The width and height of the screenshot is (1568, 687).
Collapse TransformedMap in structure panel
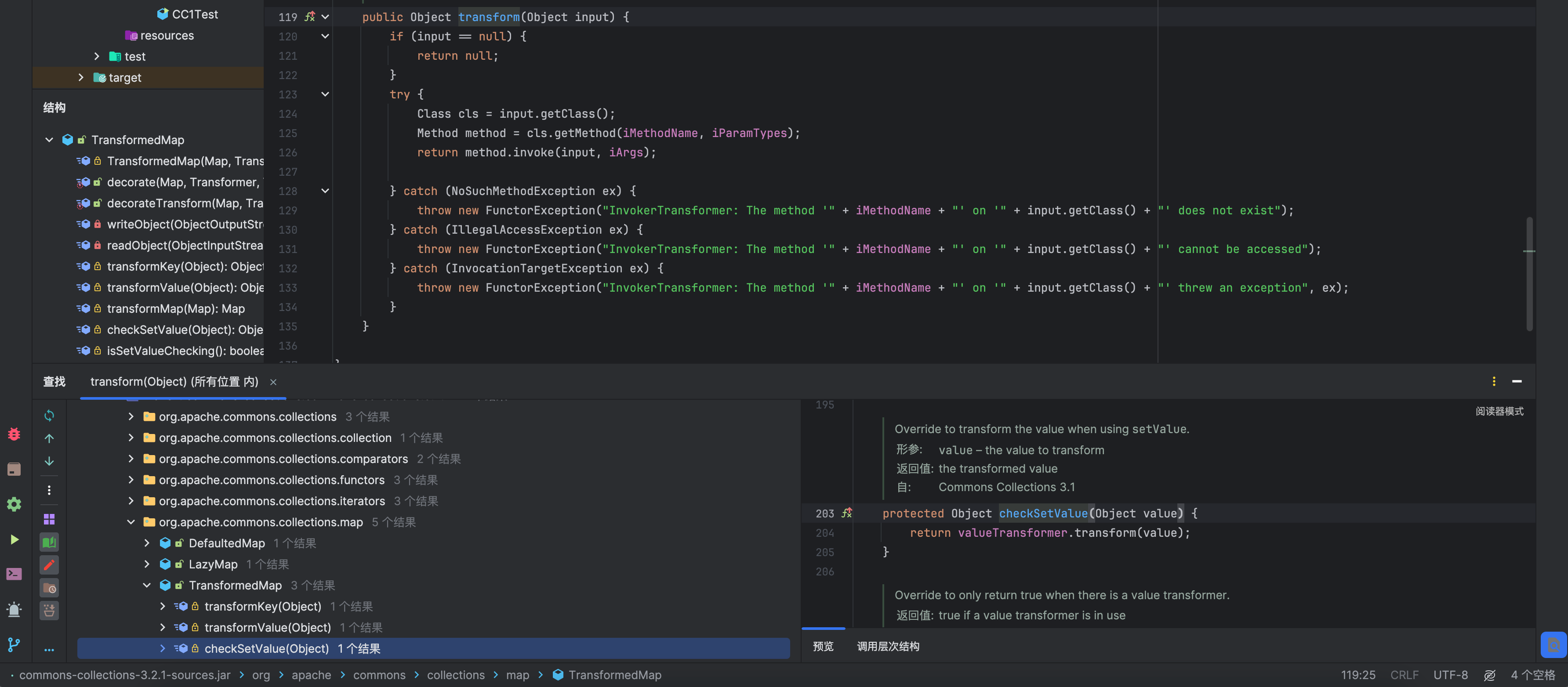point(49,140)
